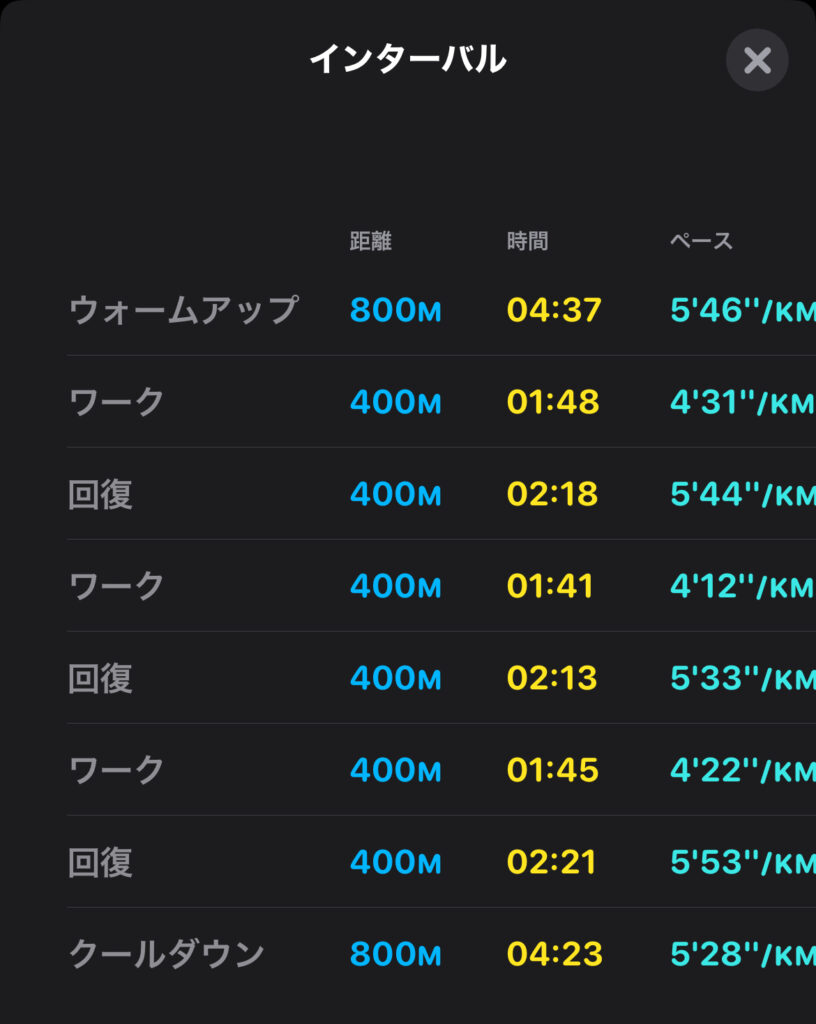The image size is (816, 1024).
Task: Select the recovery time 02:18
Action: 552,494
